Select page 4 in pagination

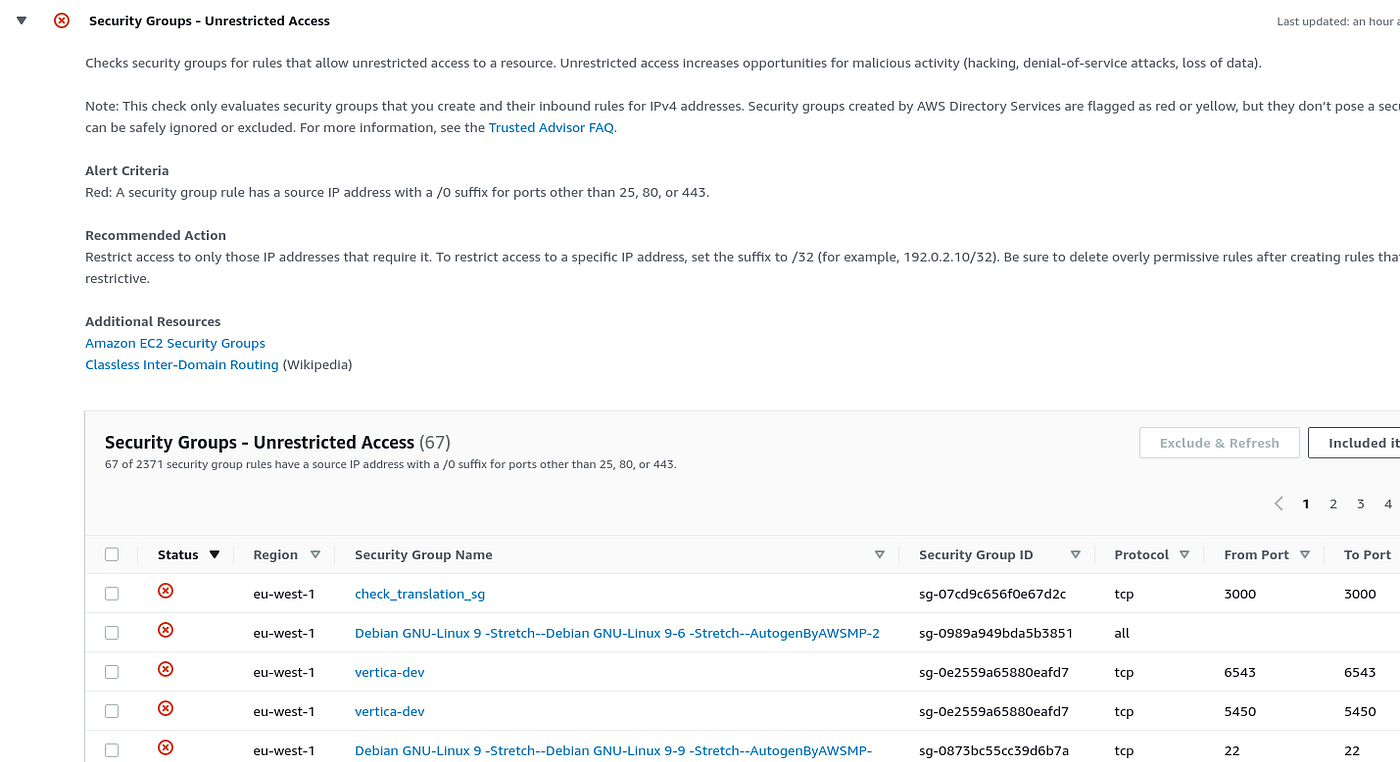click(x=1388, y=504)
